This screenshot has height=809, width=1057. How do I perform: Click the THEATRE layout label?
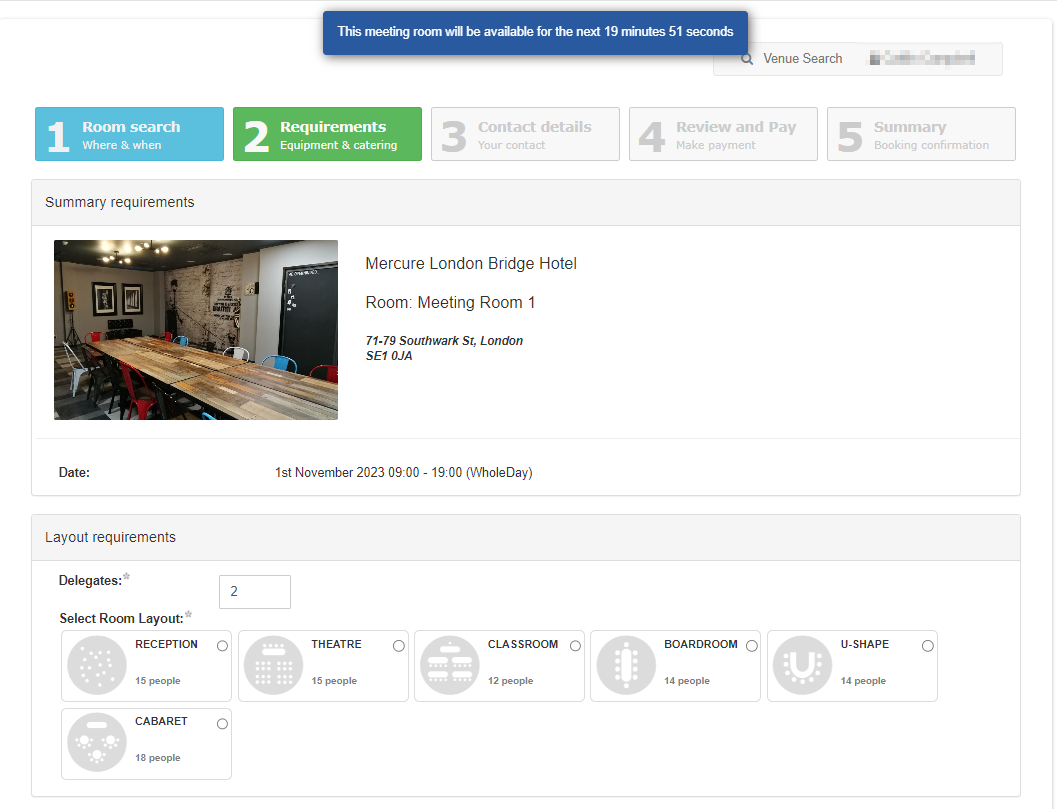click(x=336, y=645)
